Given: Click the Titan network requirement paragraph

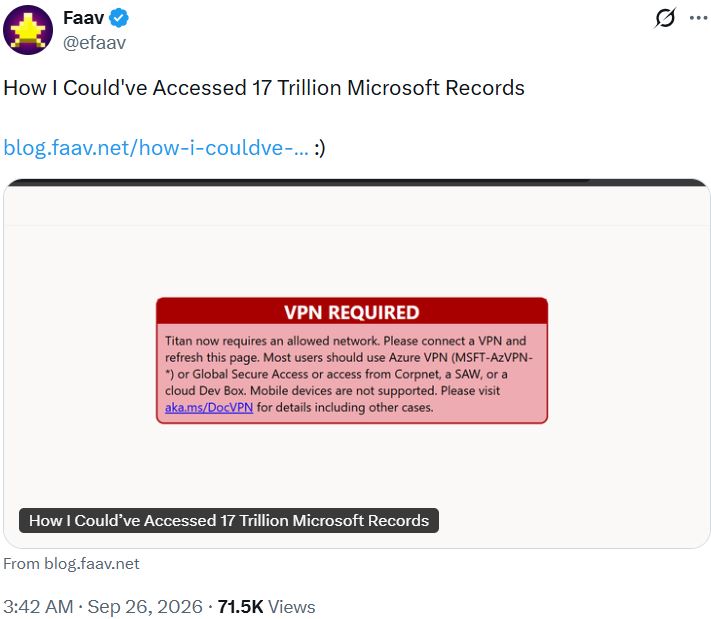Looking at the screenshot, I should (349, 374).
